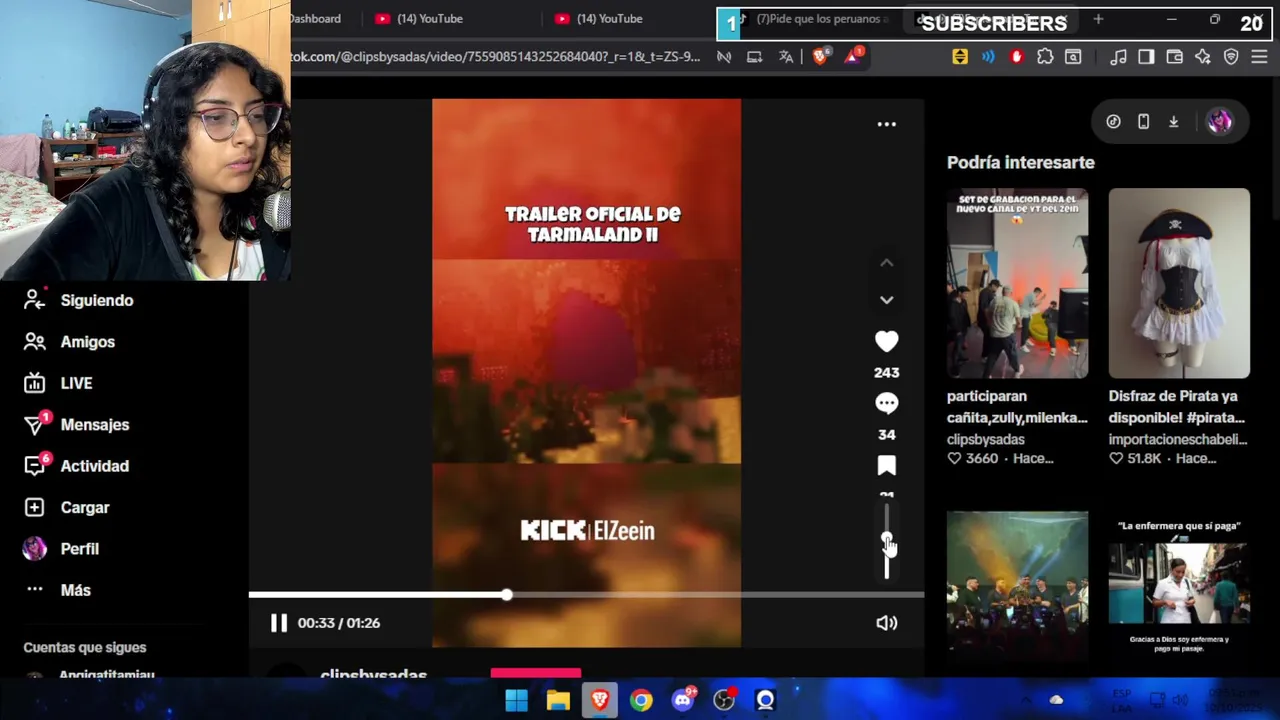Click the Siguiendo people icon
This screenshot has width=1280, height=720.
tap(34, 300)
